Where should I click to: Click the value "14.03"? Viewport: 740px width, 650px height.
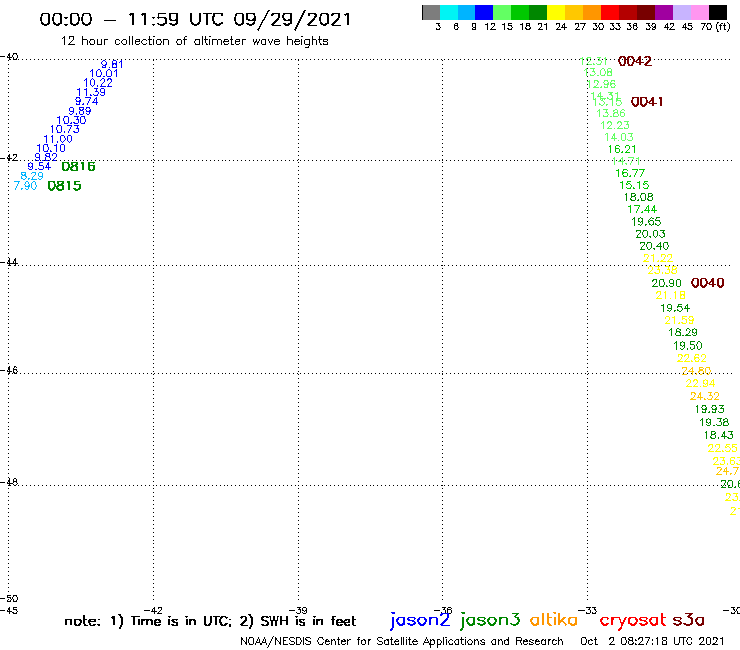(619, 137)
